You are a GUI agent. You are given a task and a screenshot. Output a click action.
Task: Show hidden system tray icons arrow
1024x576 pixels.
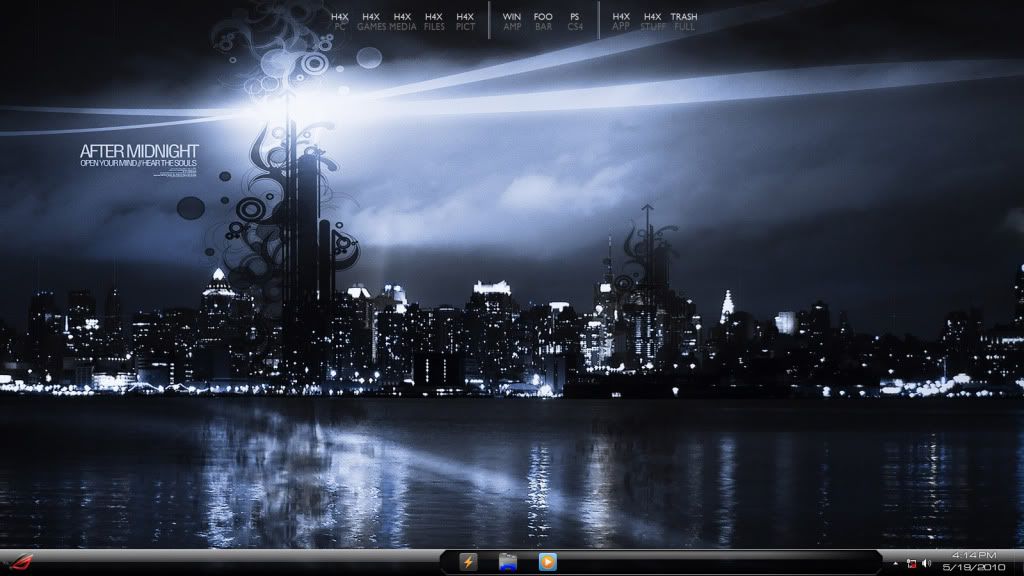[x=896, y=564]
